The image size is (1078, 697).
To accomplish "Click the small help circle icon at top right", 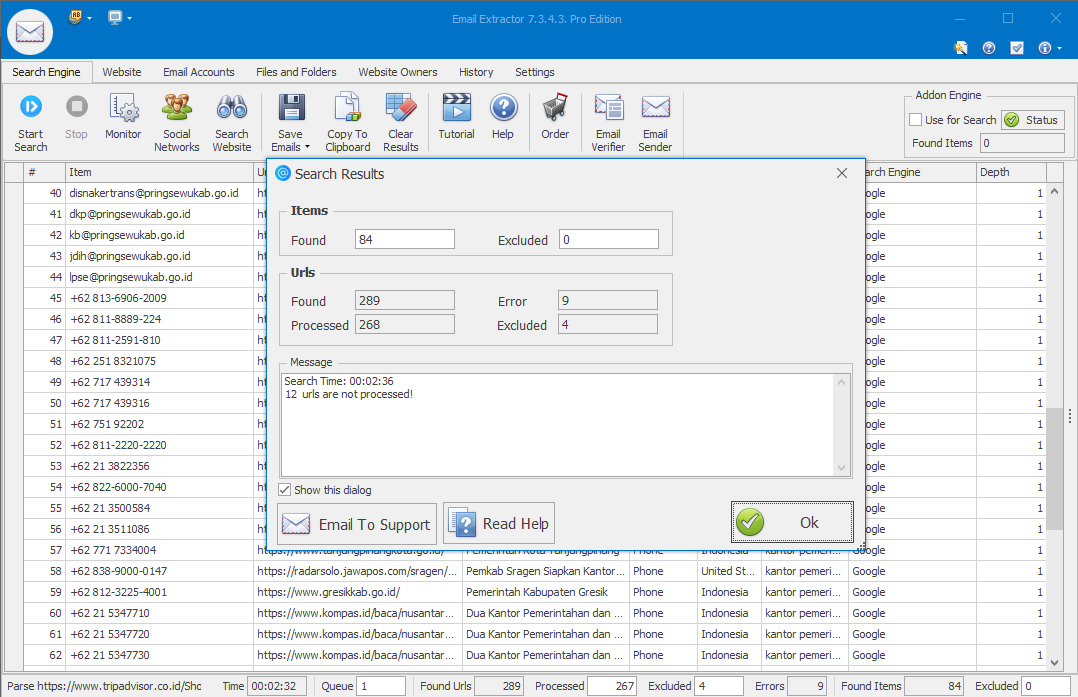I will (x=989, y=47).
